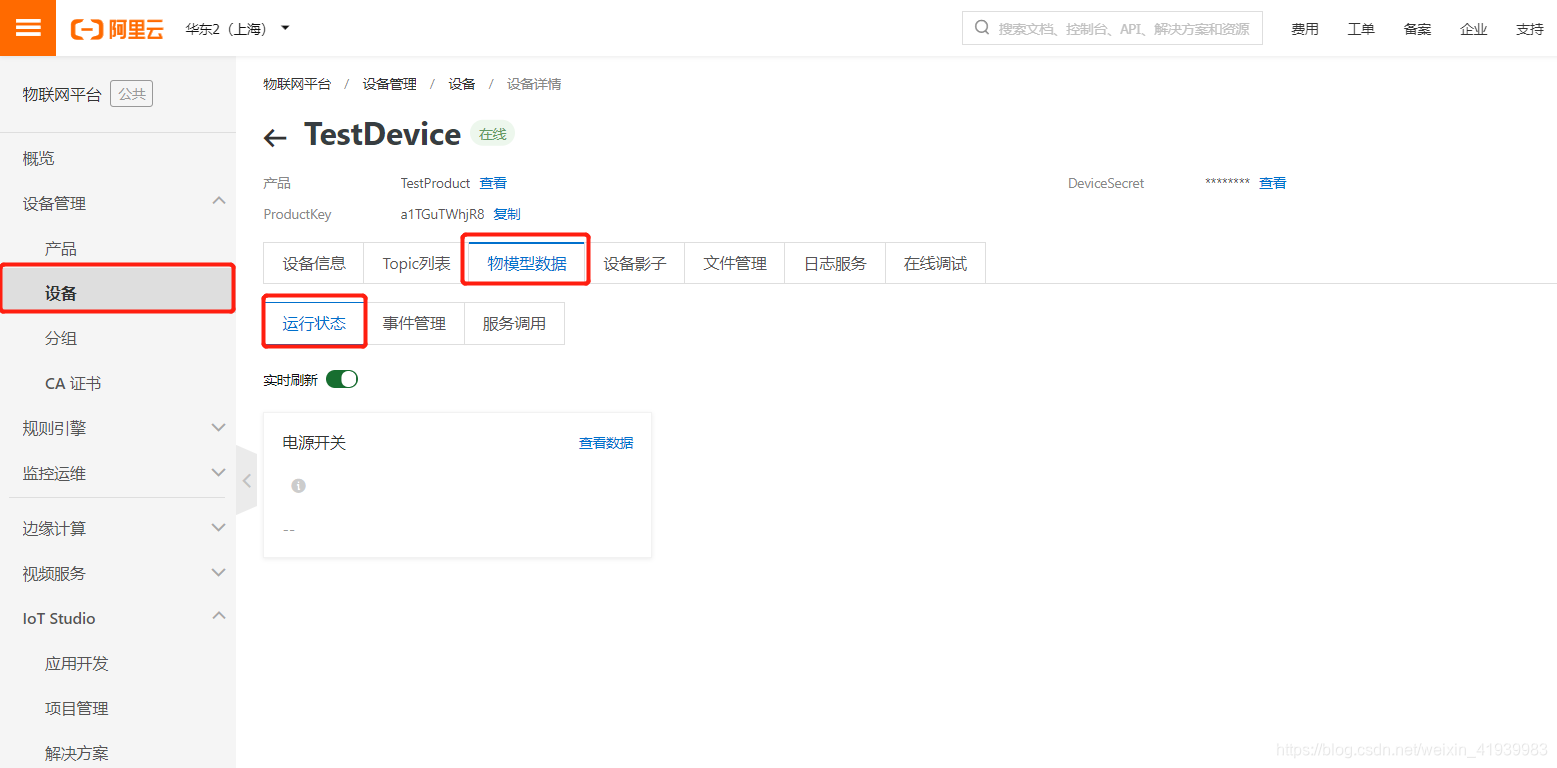Open the 设备影子 tab

click(x=637, y=263)
